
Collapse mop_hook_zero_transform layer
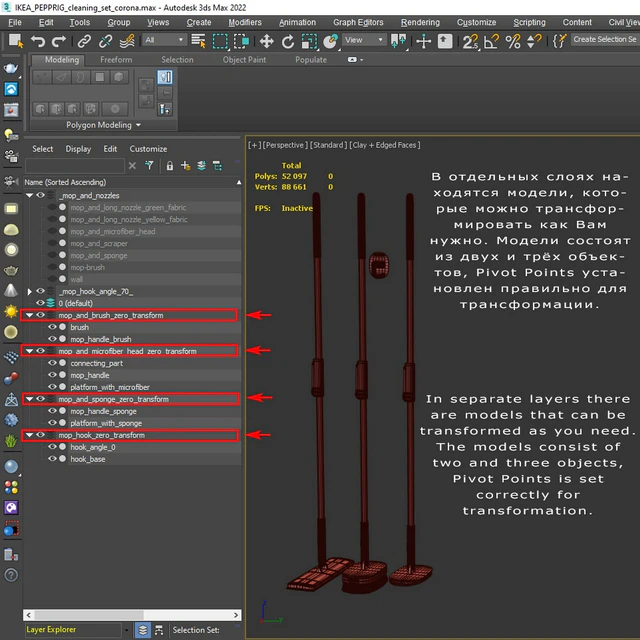click(x=29, y=435)
